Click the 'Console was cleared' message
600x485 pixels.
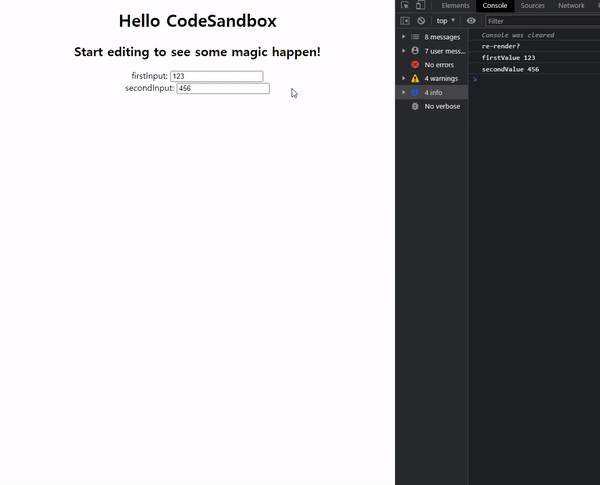pos(517,35)
